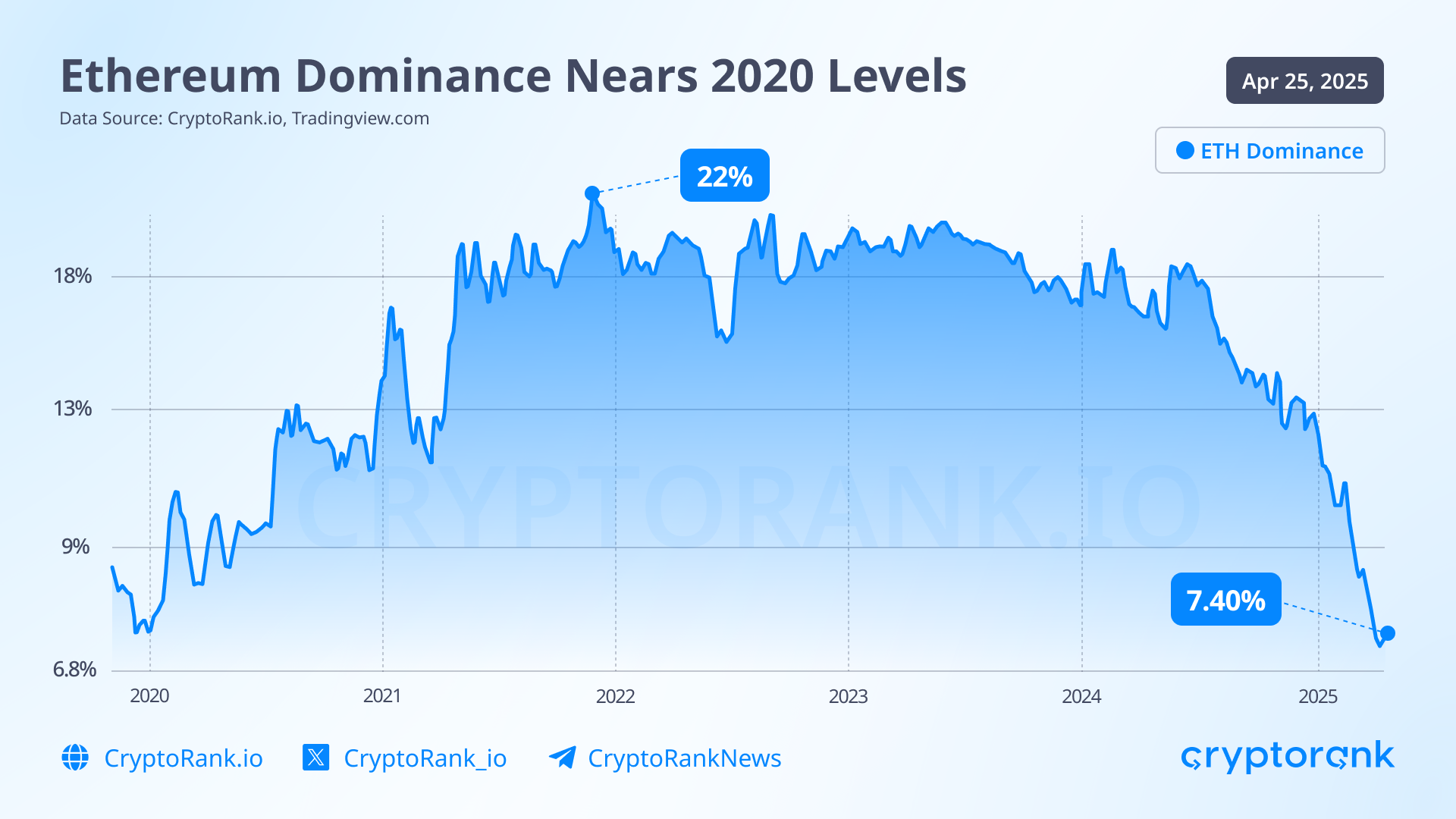Select the 7.40% endpoint data marker
1456x819 pixels.
[x=1388, y=633]
